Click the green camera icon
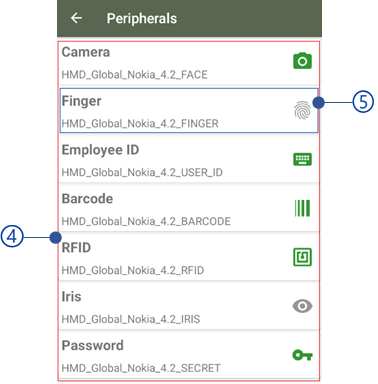378x384 pixels. click(x=302, y=61)
